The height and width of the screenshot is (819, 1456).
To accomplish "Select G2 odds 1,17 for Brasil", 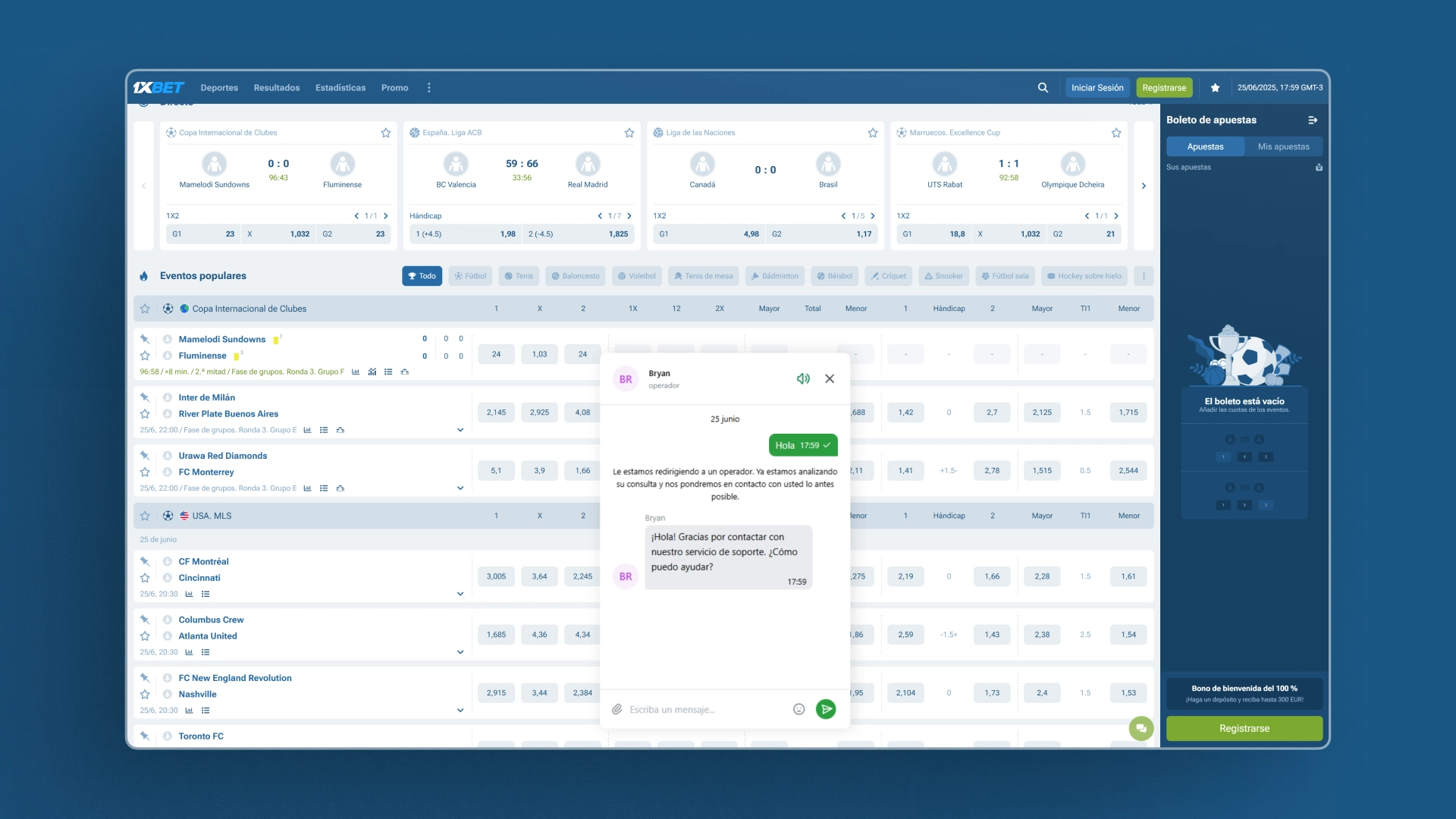I will point(821,234).
